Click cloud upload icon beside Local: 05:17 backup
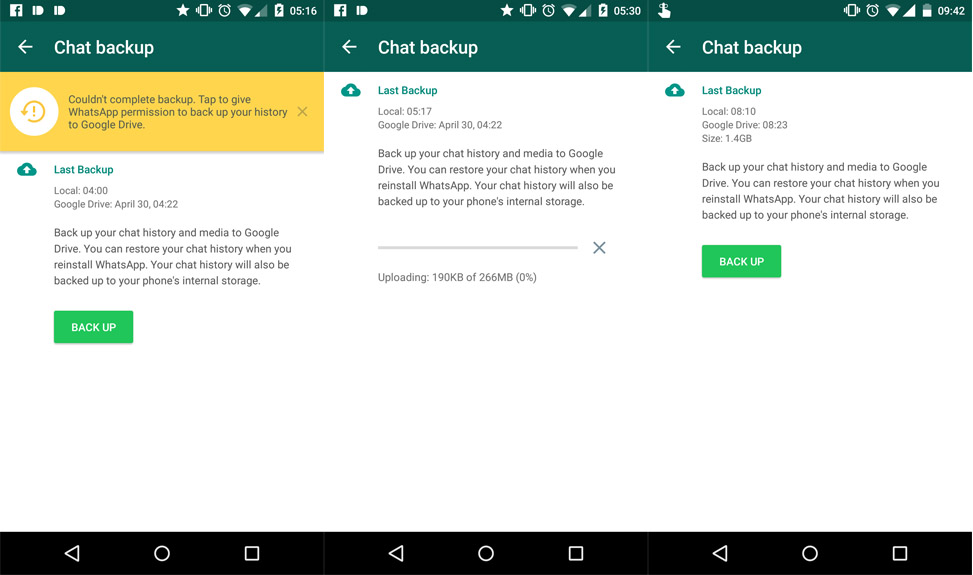 [x=351, y=91]
